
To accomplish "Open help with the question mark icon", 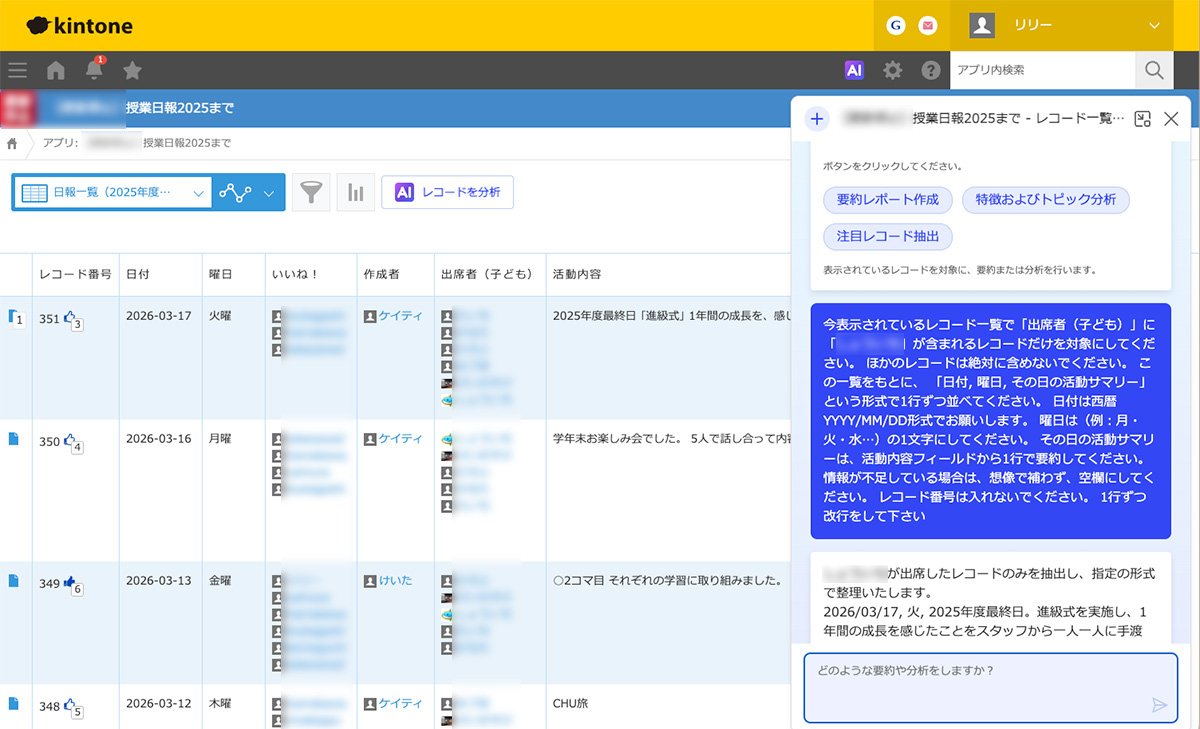I will point(931,70).
